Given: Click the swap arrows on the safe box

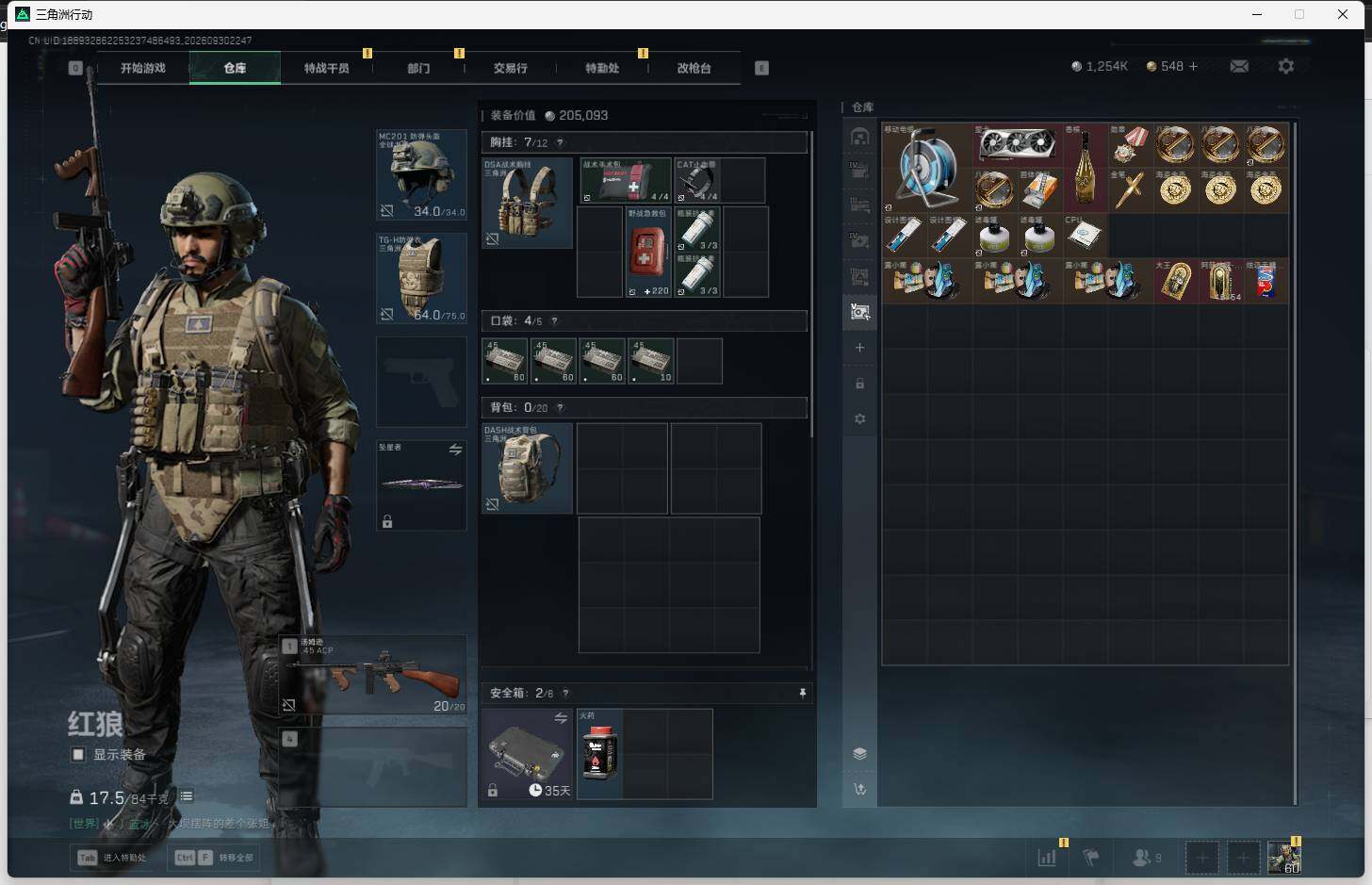Looking at the screenshot, I should [561, 718].
